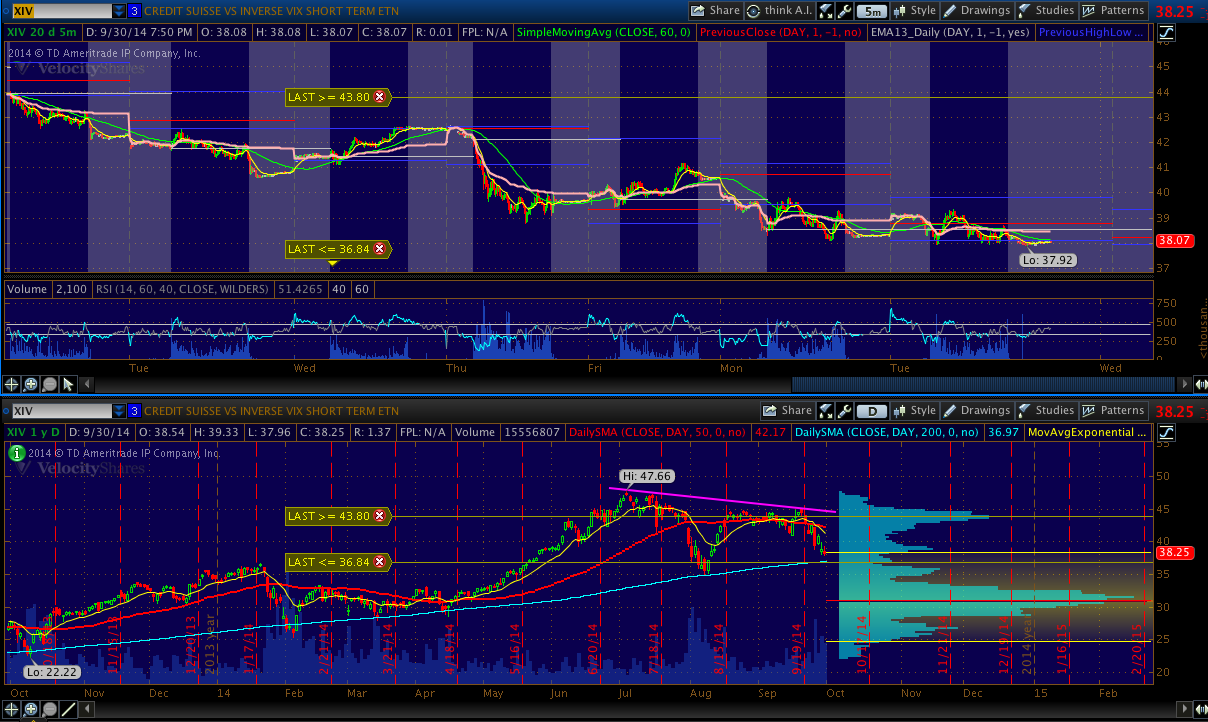Select the pointer cursor tool in top chart
Image resolution: width=1208 pixels, height=722 pixels.
click(69, 384)
